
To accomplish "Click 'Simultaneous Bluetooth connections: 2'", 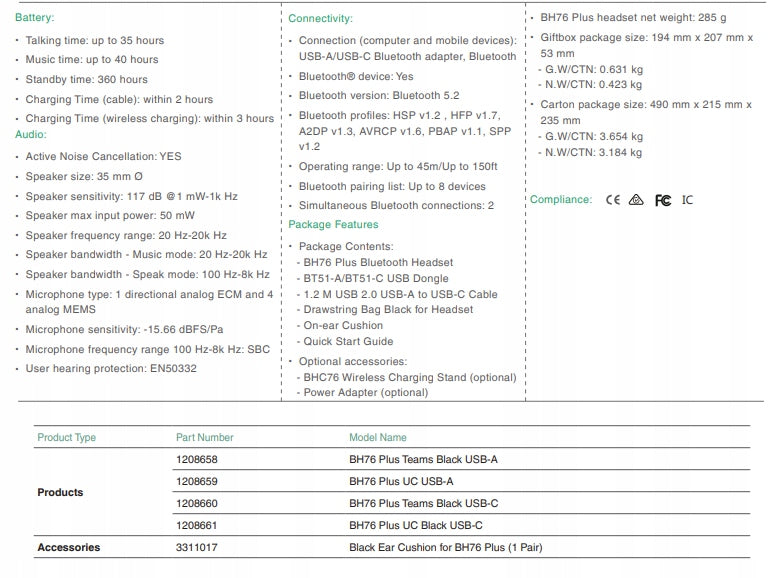I will pos(396,206).
